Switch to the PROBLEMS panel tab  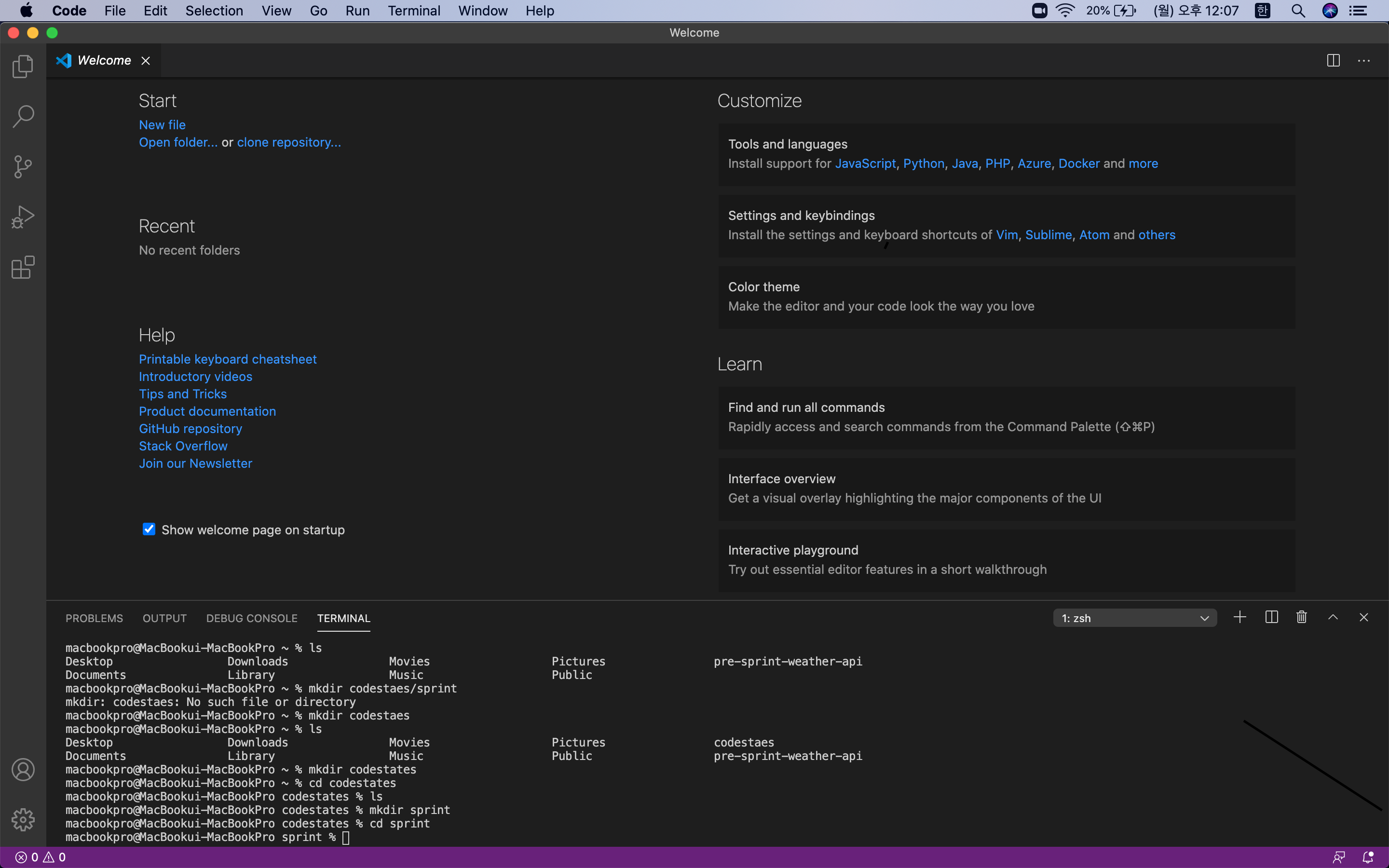click(x=94, y=618)
